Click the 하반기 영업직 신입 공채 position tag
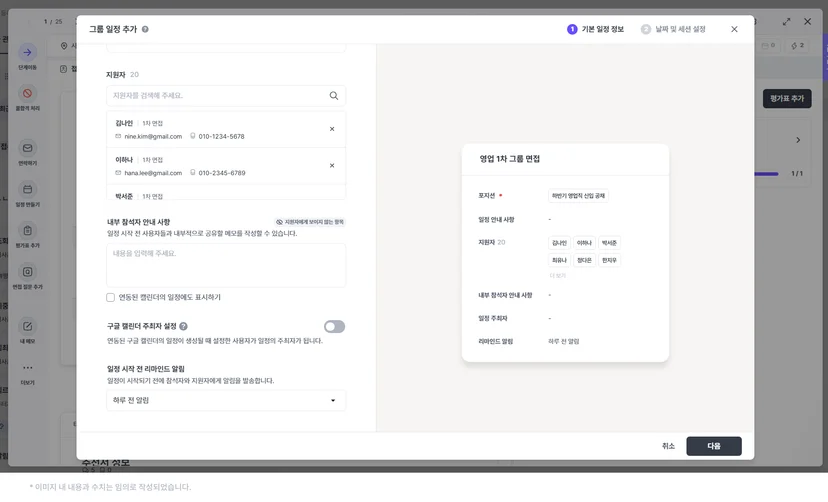828x502 pixels. [578, 196]
